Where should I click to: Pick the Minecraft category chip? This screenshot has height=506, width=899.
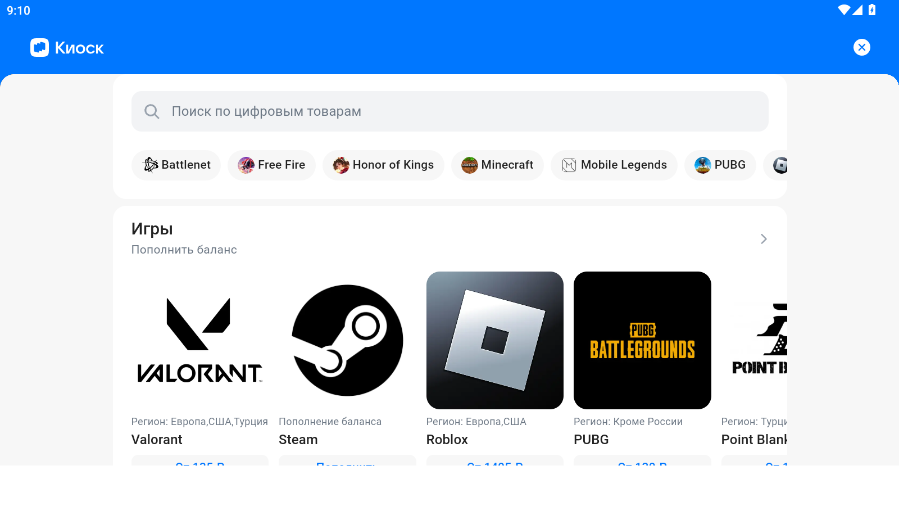click(497, 165)
